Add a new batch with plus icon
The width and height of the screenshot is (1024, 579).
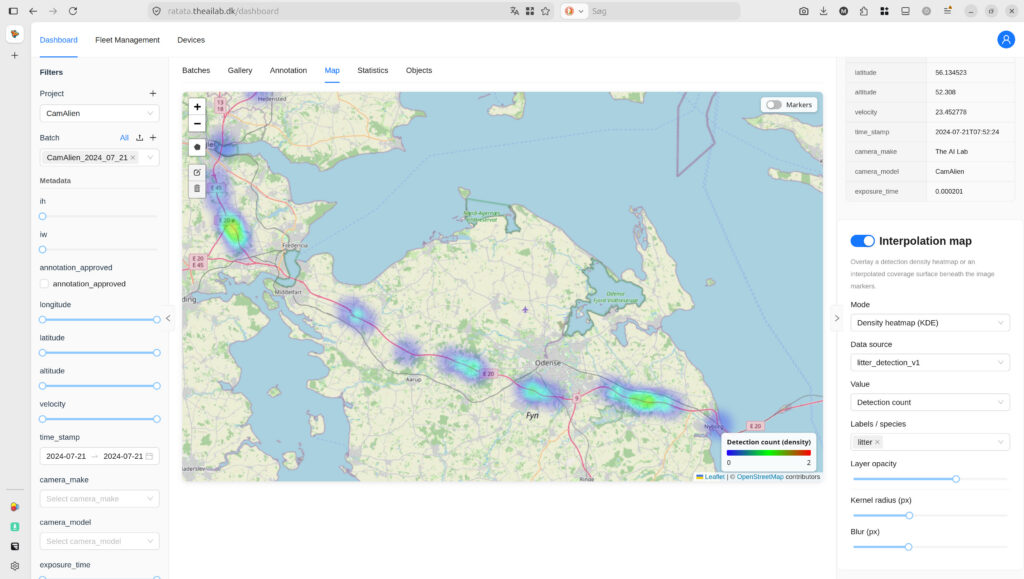pyautogui.click(x=153, y=138)
